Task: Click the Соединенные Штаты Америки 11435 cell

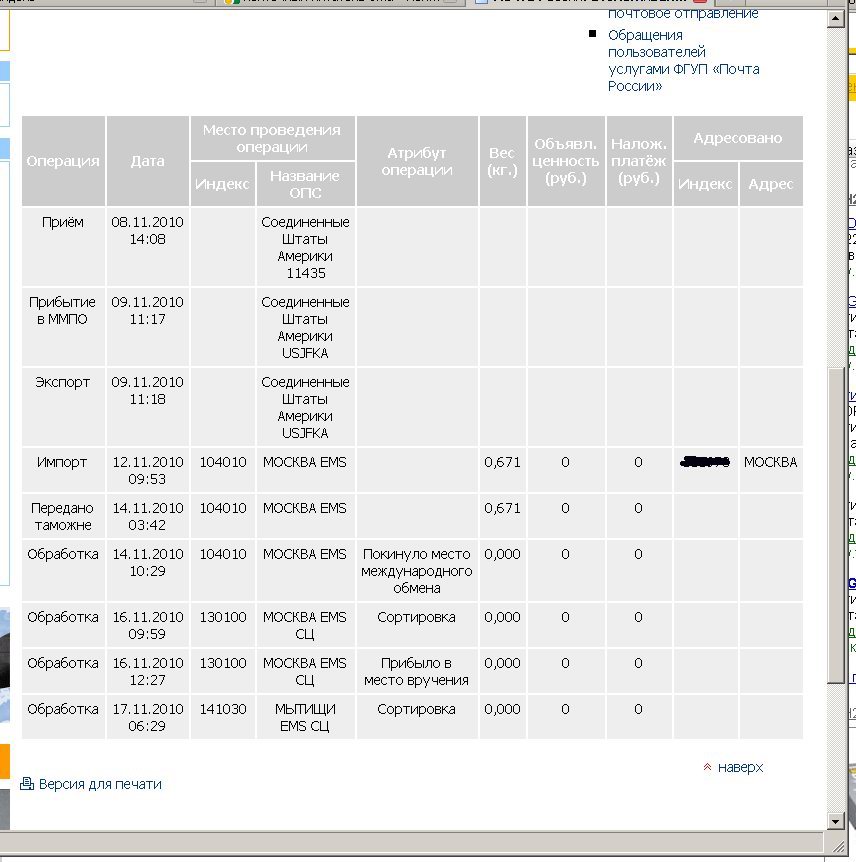Action: click(305, 247)
